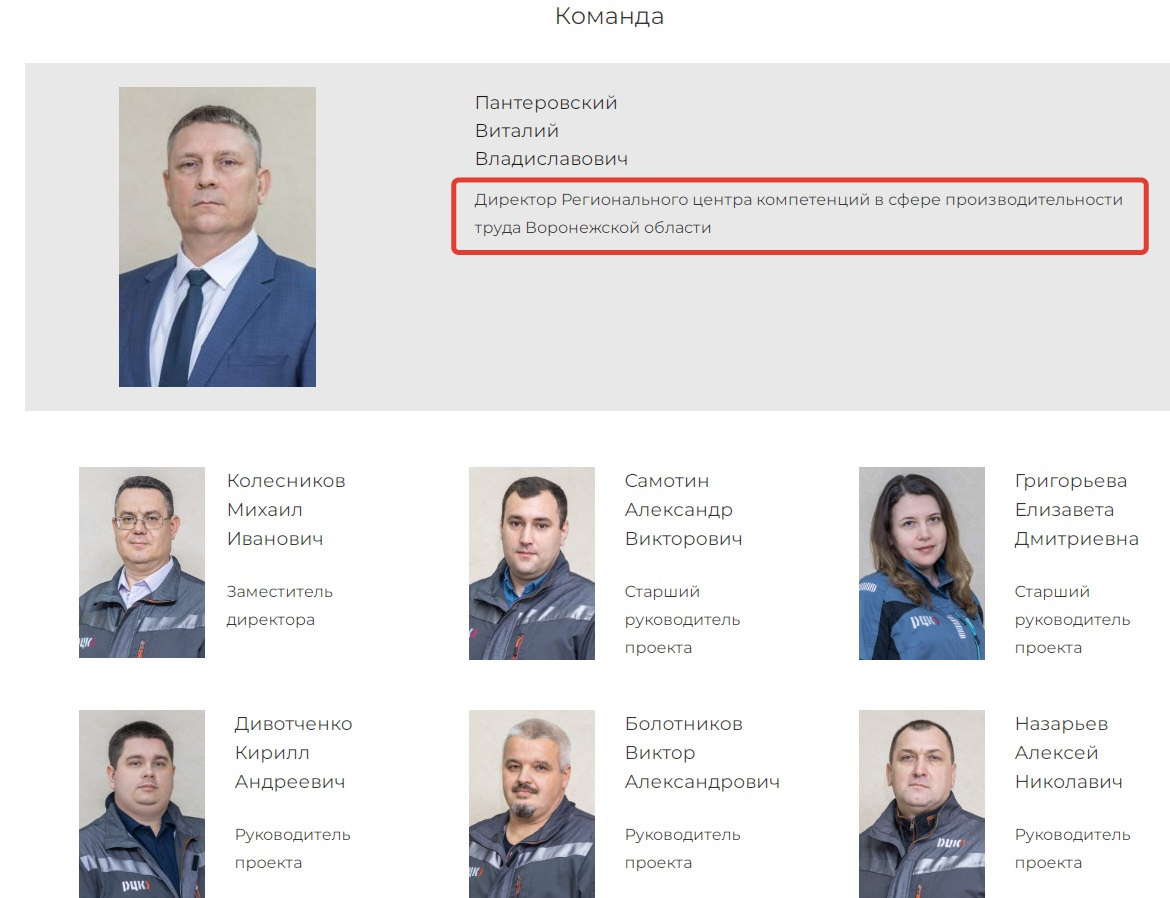Screen dimensions: 1170x898
Task: Click the name Болотников Виктор Александрович
Action: pos(702,752)
